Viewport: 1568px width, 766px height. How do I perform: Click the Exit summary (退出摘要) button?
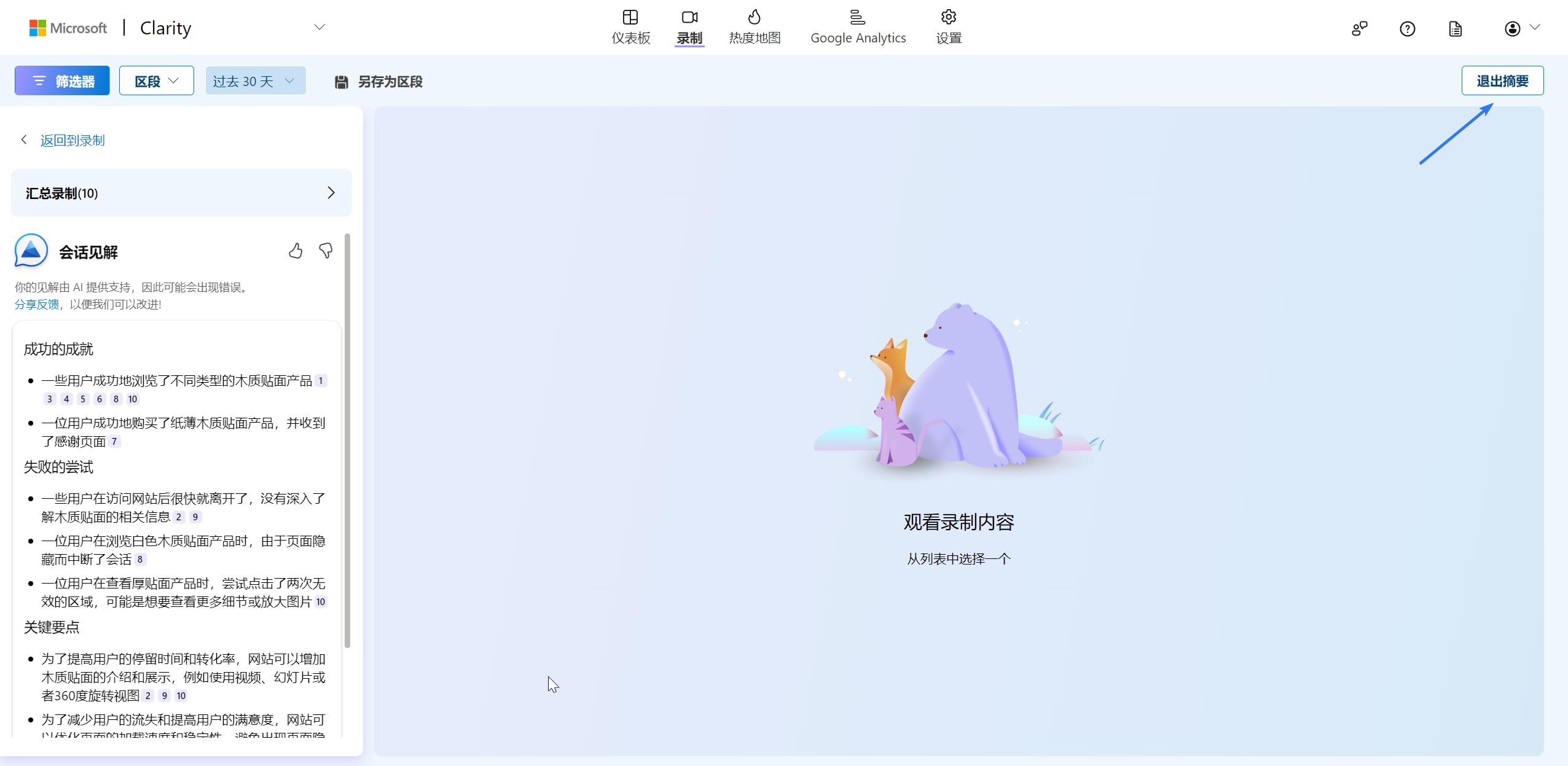[1502, 81]
